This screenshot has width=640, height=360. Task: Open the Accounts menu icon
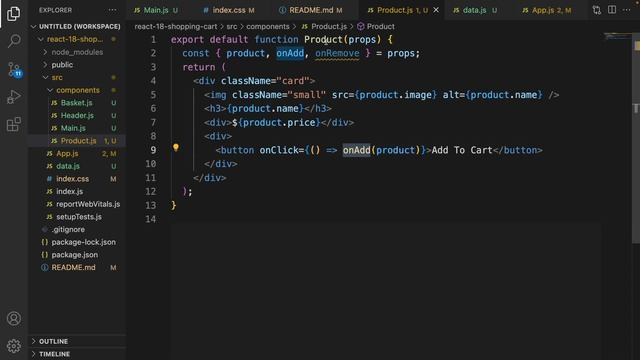[x=13, y=318]
